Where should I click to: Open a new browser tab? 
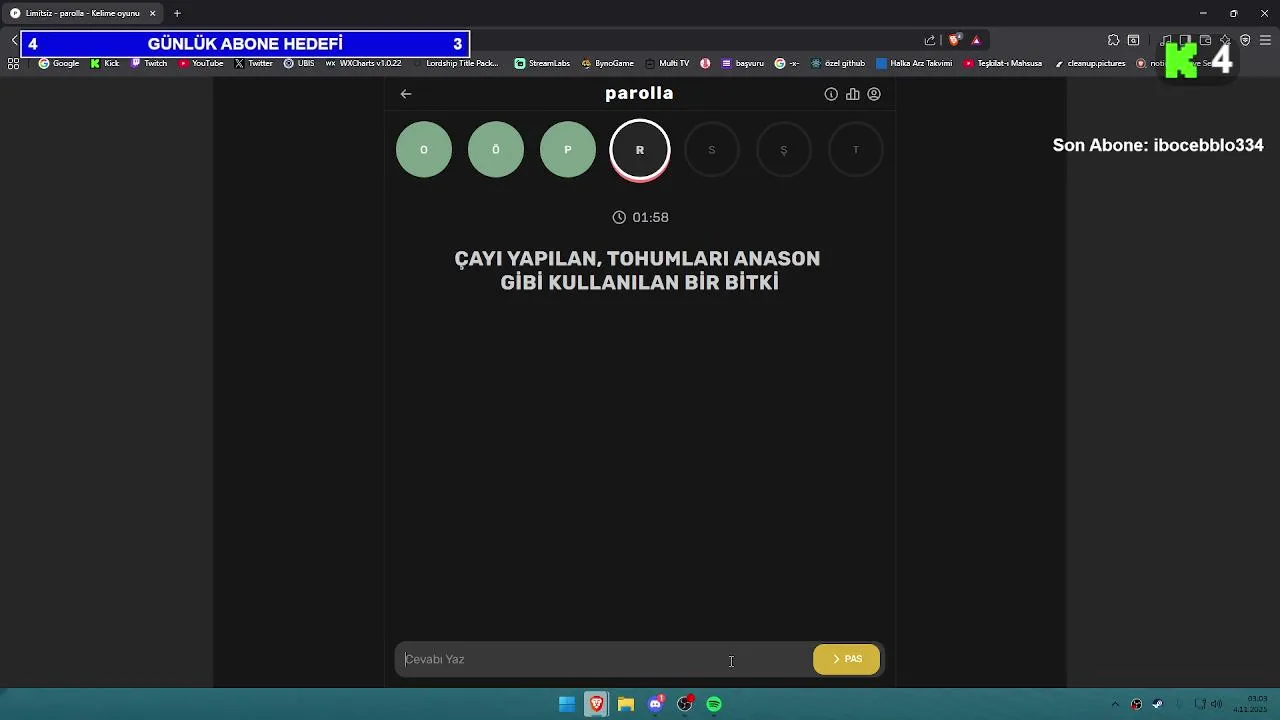177,13
